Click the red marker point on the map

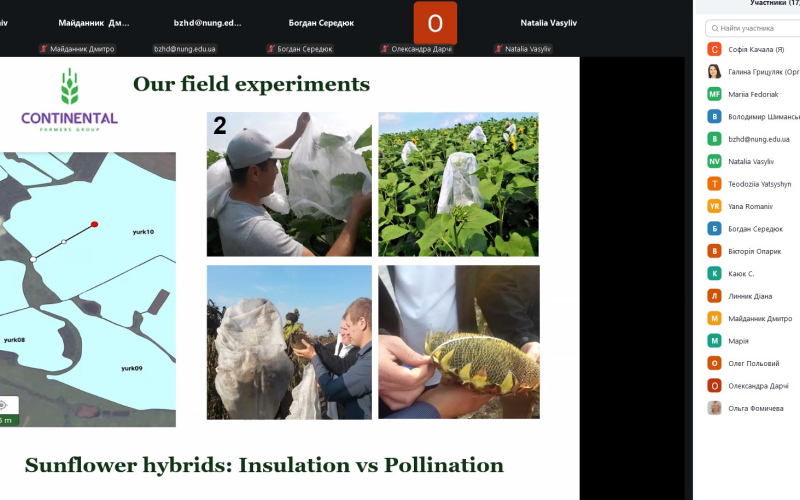(x=94, y=225)
